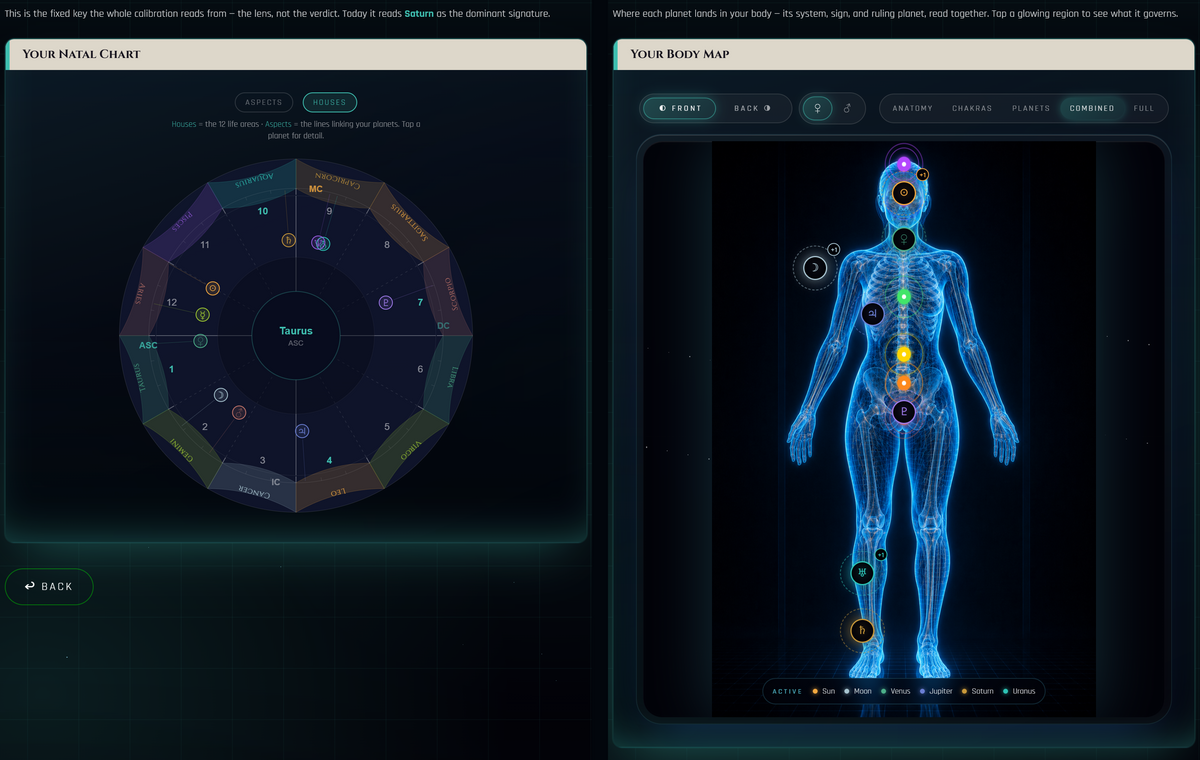Select the male body symbol
Screen dimensions: 1200x760
point(847,108)
